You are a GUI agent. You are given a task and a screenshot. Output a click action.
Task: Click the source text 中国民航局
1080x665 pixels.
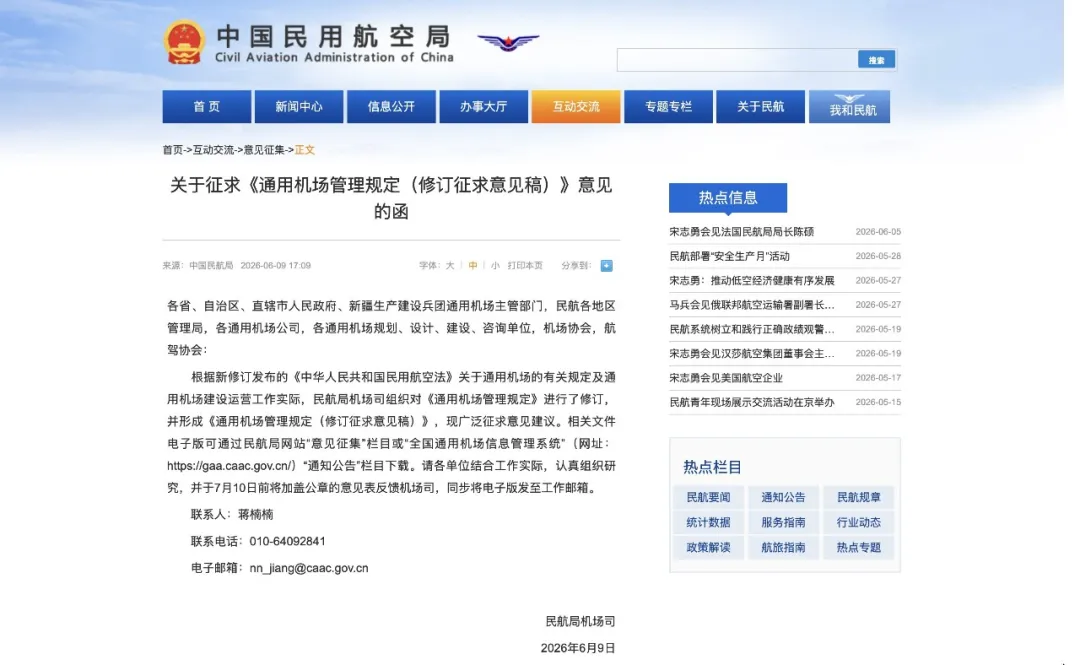211,265
